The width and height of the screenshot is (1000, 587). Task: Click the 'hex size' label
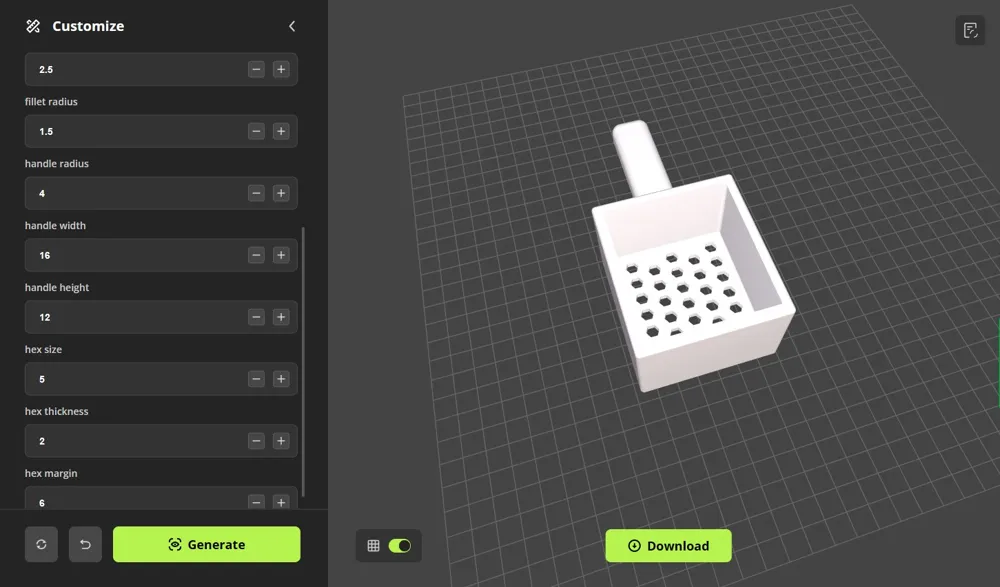click(43, 350)
